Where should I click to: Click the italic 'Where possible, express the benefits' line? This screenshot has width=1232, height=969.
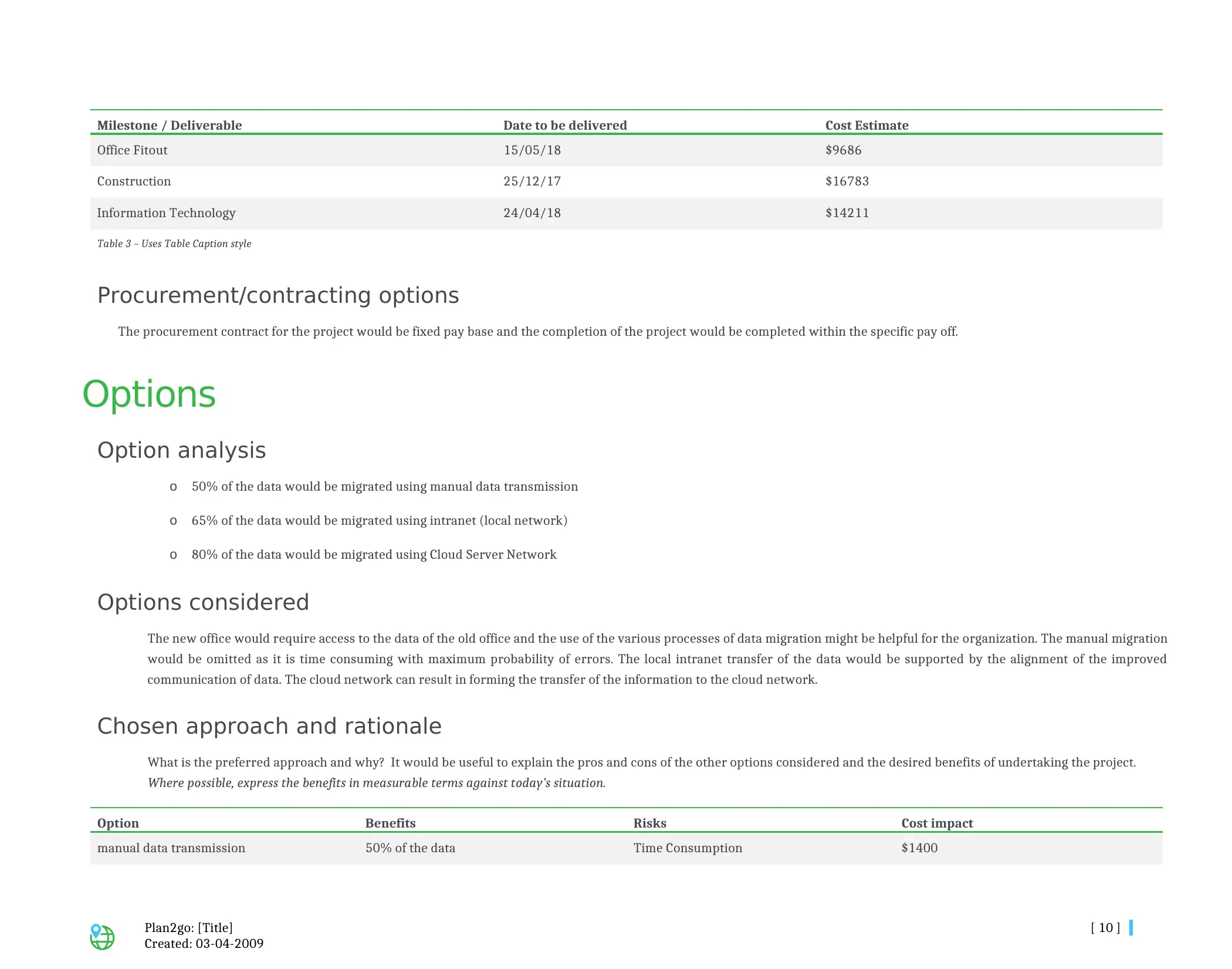376,783
